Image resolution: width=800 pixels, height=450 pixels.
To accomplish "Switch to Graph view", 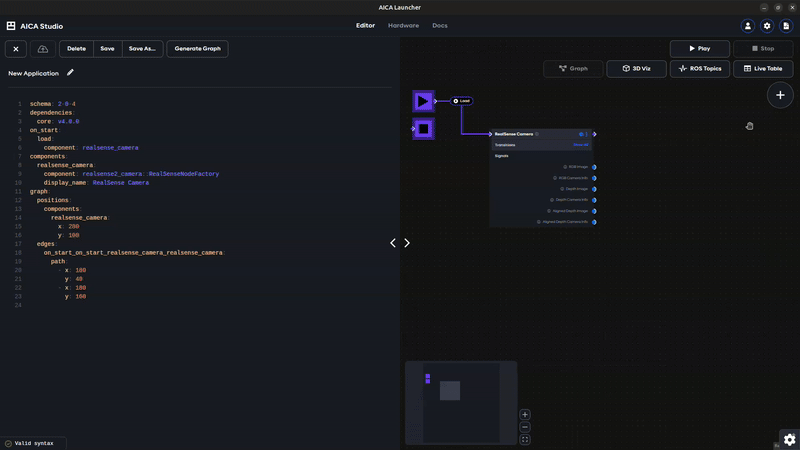I will click(x=573, y=68).
